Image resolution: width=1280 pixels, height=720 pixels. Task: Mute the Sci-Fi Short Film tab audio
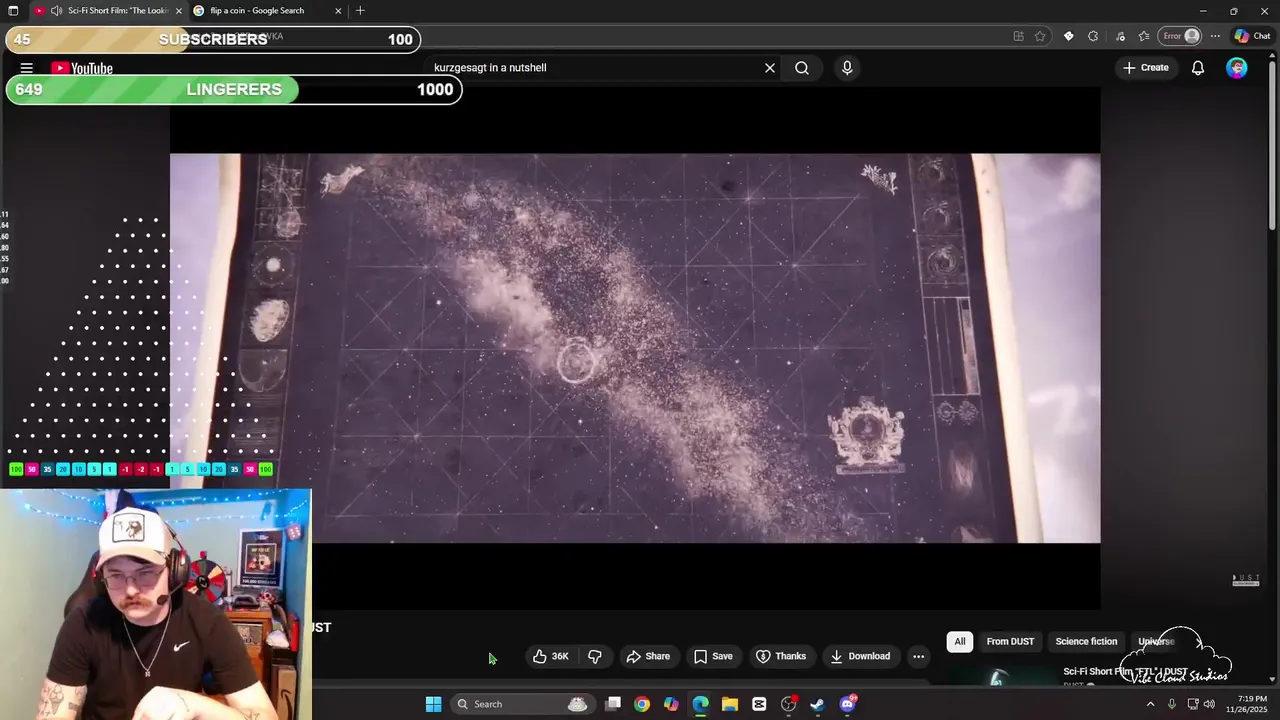(x=56, y=11)
